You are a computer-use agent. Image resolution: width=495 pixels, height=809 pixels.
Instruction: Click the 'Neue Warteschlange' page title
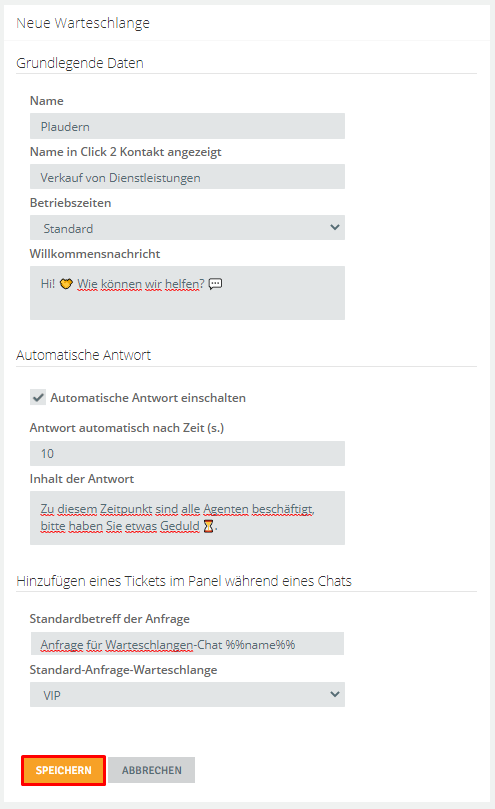[x=83, y=23]
